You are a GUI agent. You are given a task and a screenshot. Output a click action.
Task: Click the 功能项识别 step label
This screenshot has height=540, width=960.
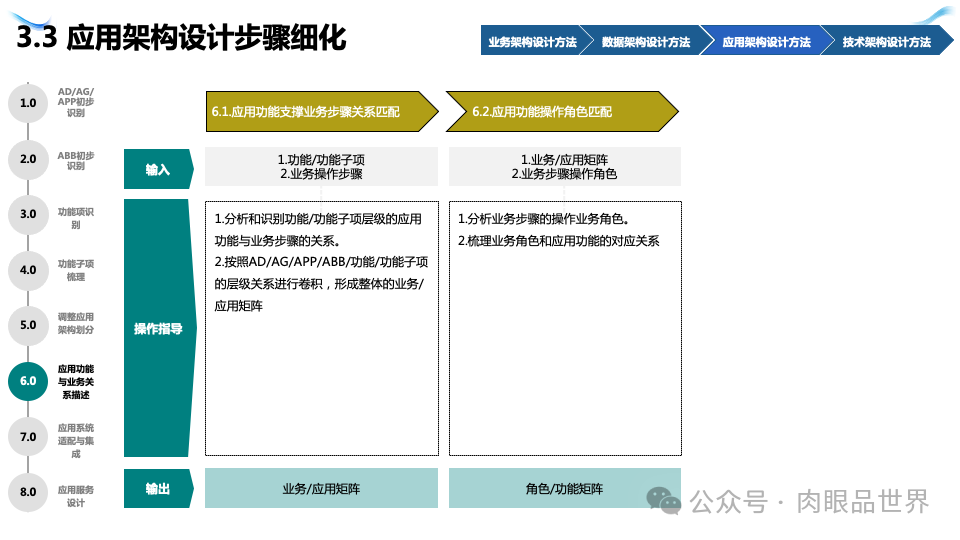(76, 218)
